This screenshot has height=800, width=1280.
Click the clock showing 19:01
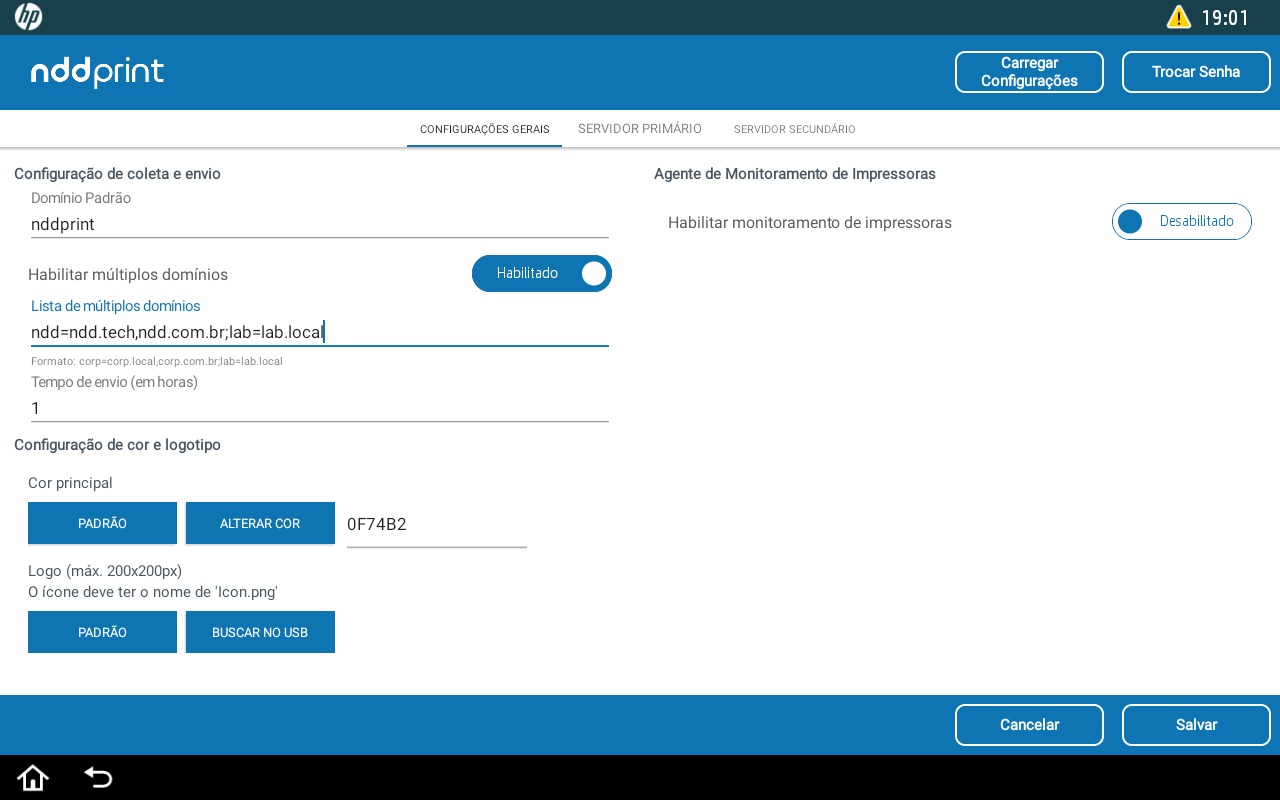[1225, 17]
